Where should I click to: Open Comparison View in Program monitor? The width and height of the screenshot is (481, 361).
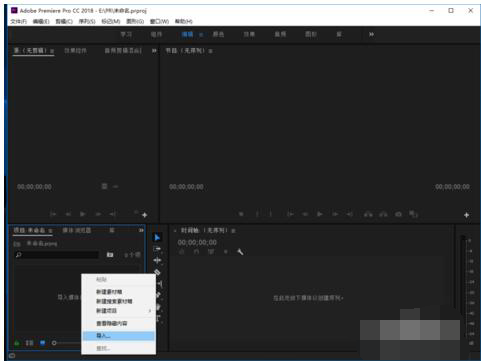click(414, 214)
